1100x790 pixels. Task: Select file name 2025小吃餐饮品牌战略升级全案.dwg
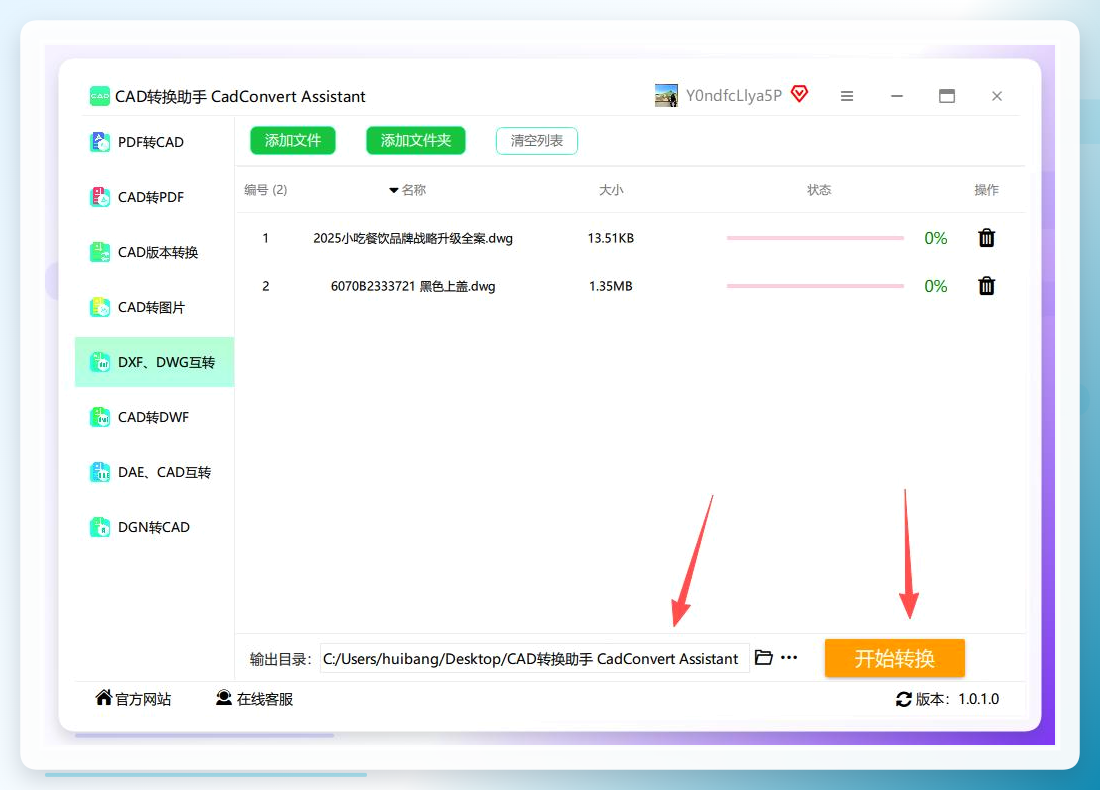(412, 238)
